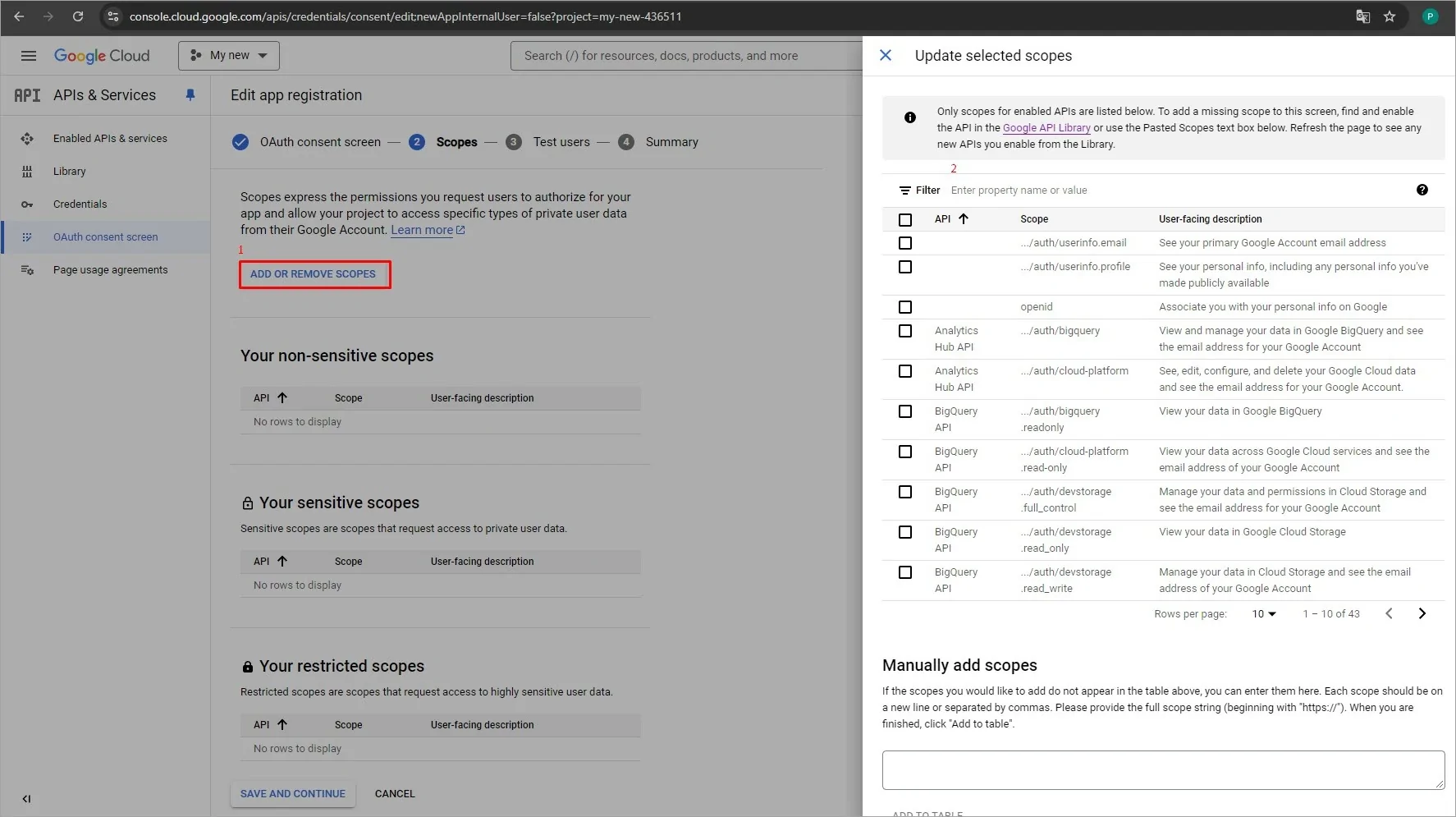Open the Google API Library link

(x=1046, y=128)
